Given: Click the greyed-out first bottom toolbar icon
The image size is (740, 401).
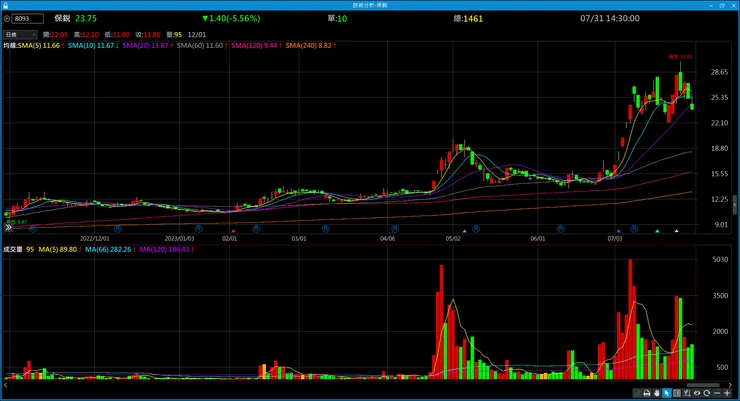Looking at the screenshot, I should 637,393.
